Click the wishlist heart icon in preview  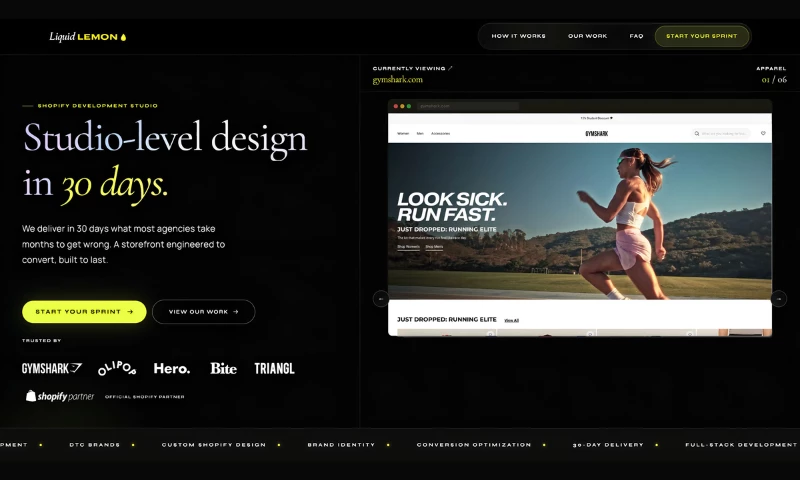(763, 133)
